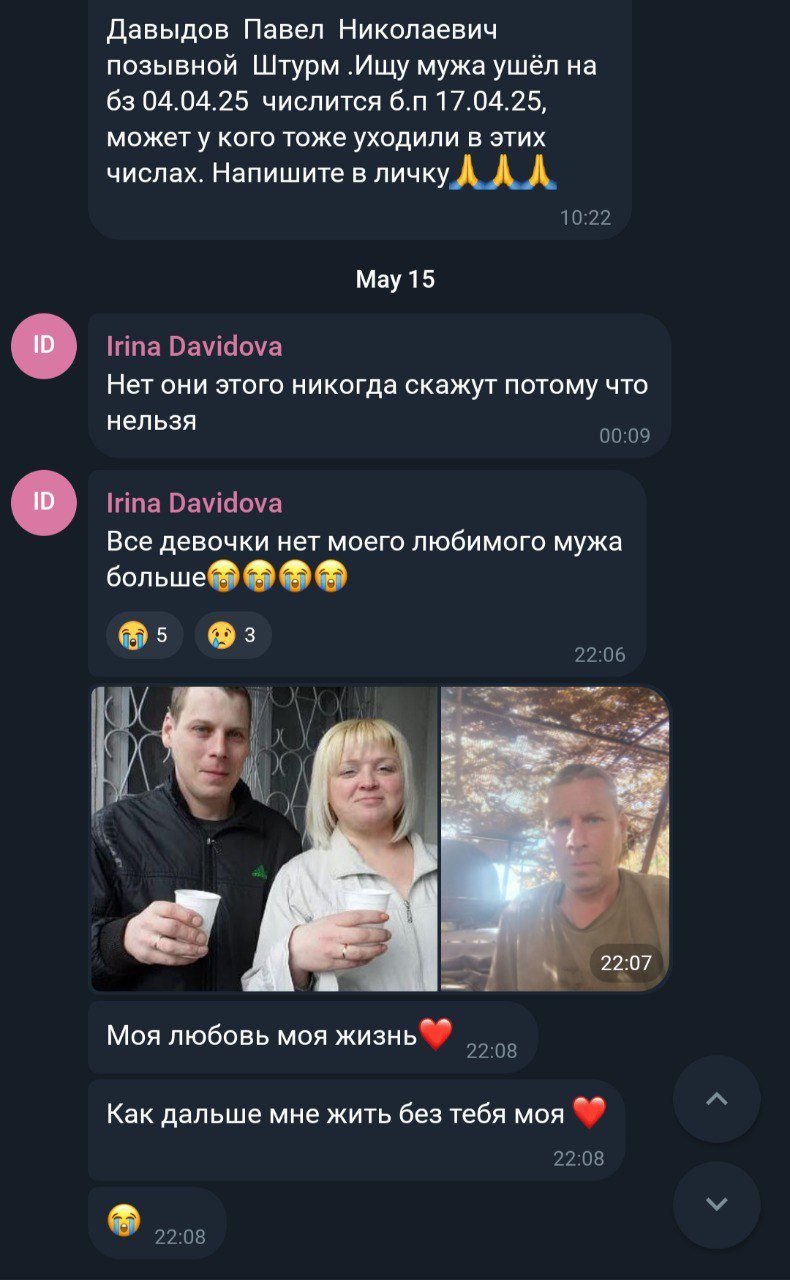Tap the red heart emoji after 'жизнь'
Viewport: 790px width, 1280px height.
click(436, 1034)
